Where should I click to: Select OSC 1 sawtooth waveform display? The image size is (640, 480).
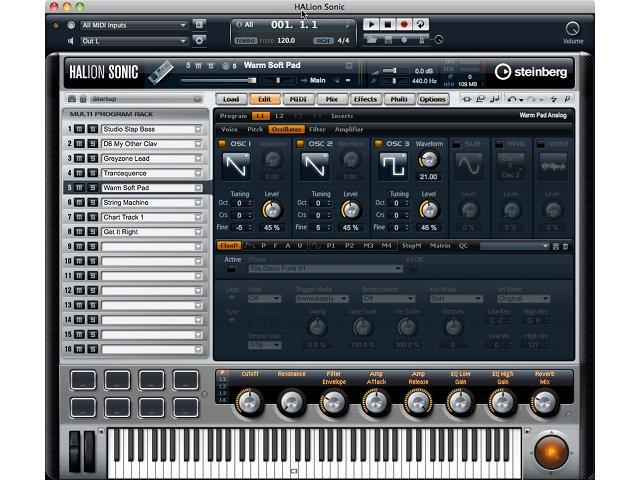(236, 167)
